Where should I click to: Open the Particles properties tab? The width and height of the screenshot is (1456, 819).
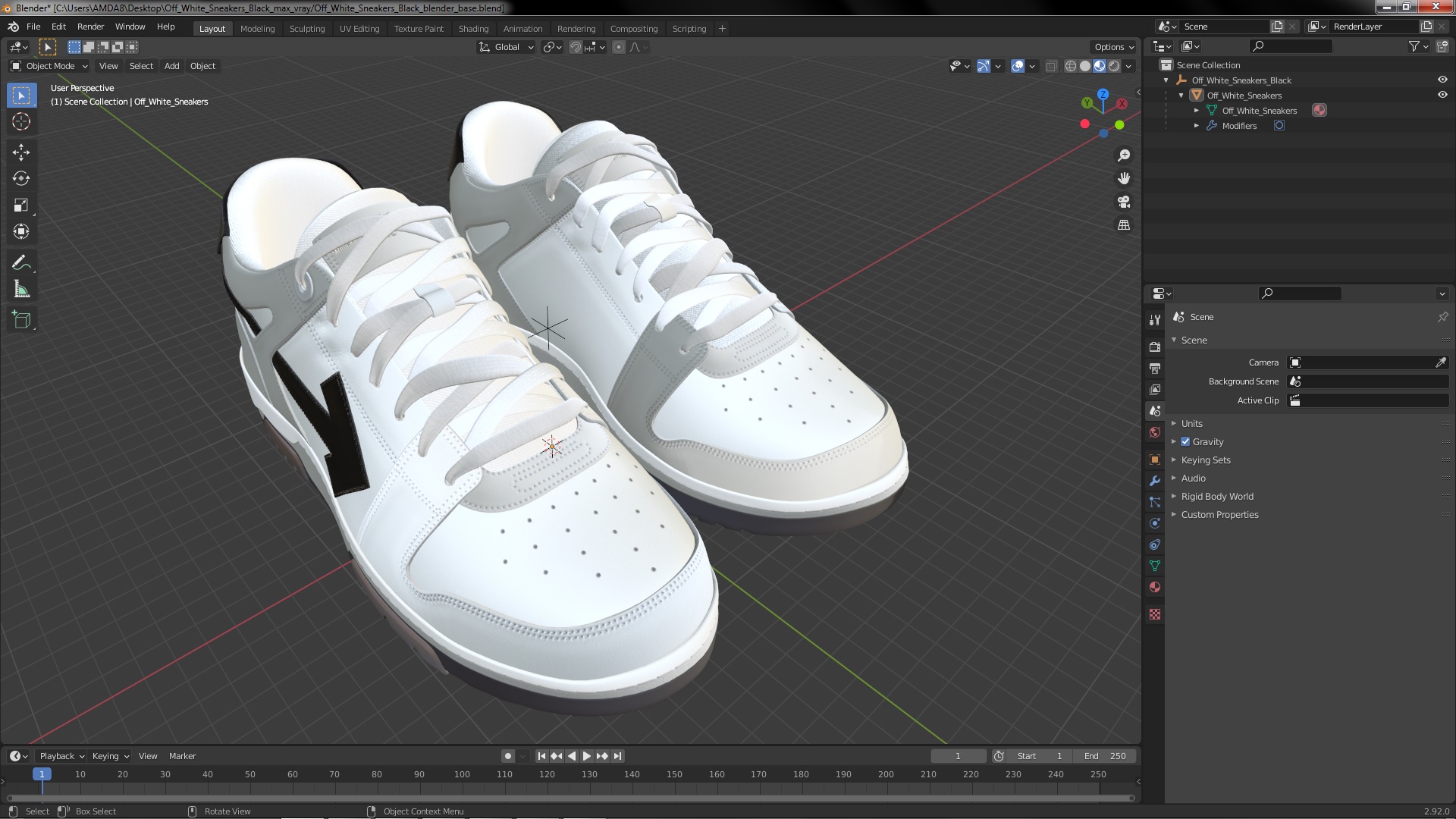pyautogui.click(x=1155, y=502)
